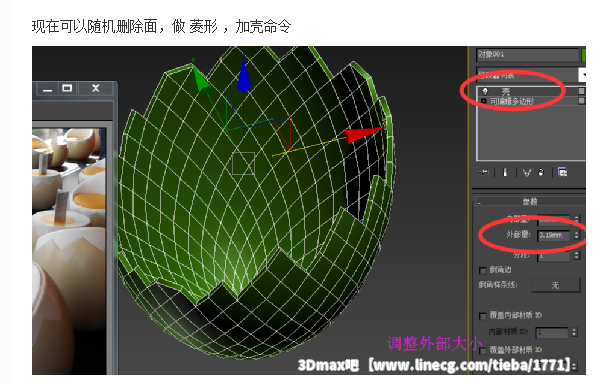
Task: Click the Remove Modifier icon under the stack
Action: [541, 172]
